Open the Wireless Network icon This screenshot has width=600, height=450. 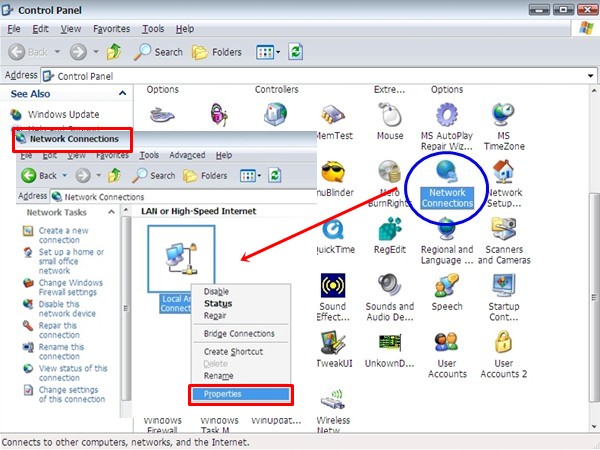coord(333,411)
